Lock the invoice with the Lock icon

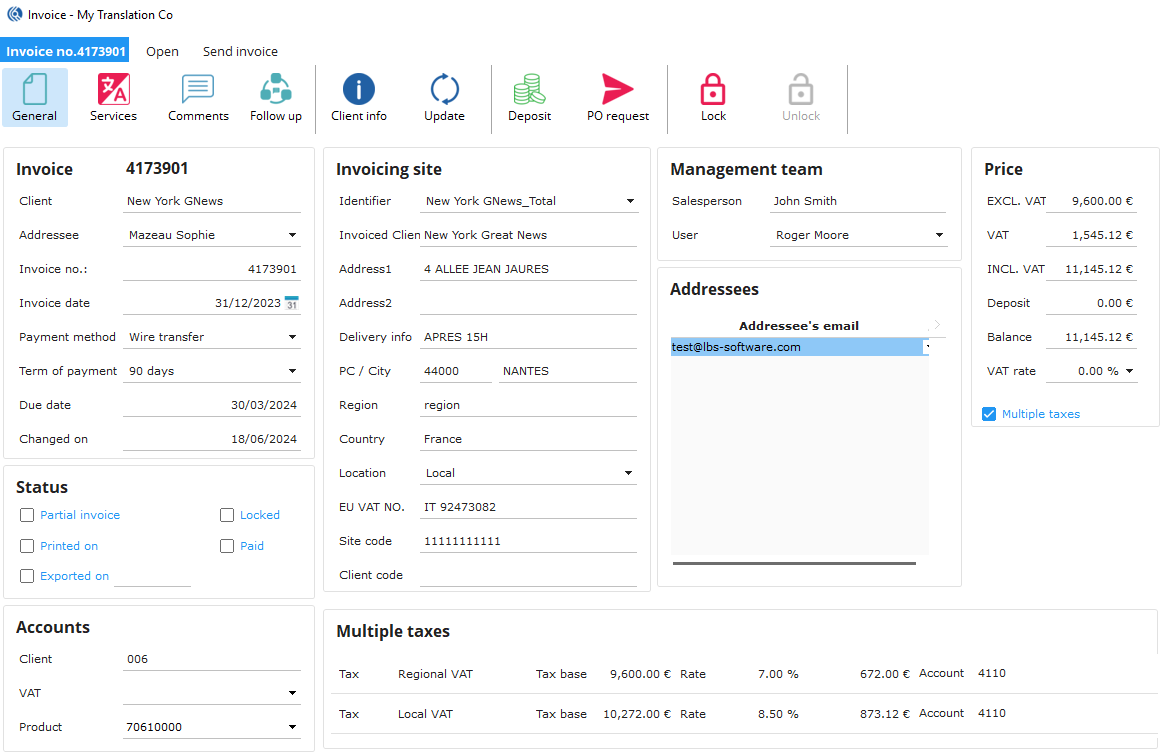713,97
